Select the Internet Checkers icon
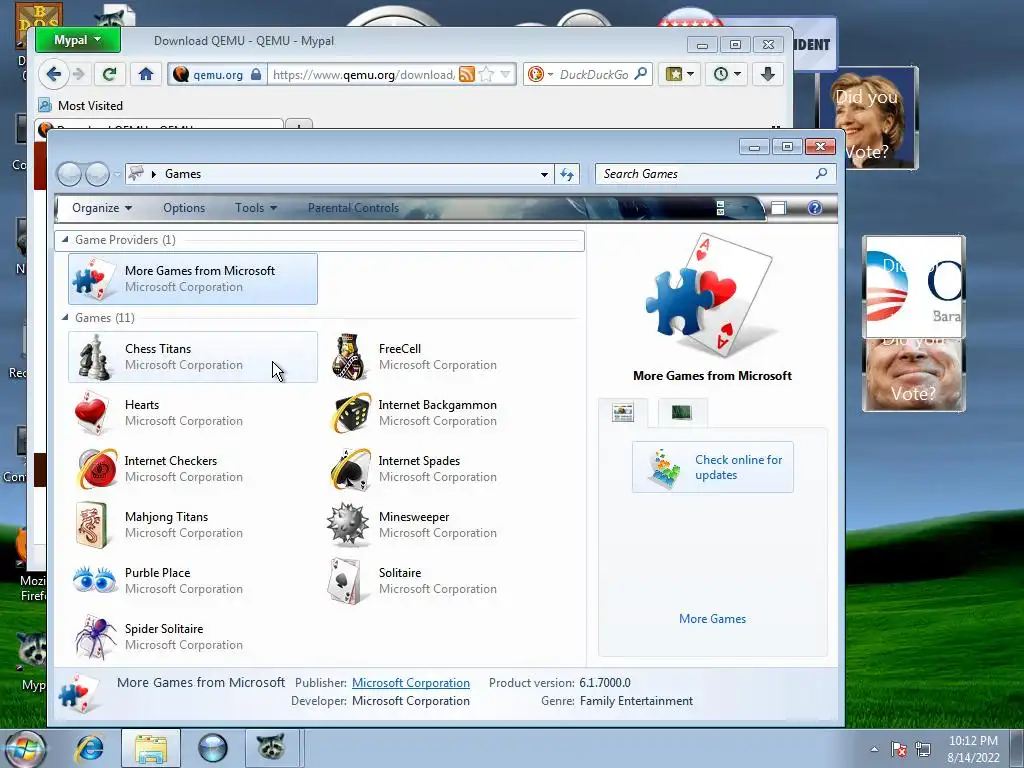Image resolution: width=1024 pixels, height=768 pixels. (x=97, y=469)
